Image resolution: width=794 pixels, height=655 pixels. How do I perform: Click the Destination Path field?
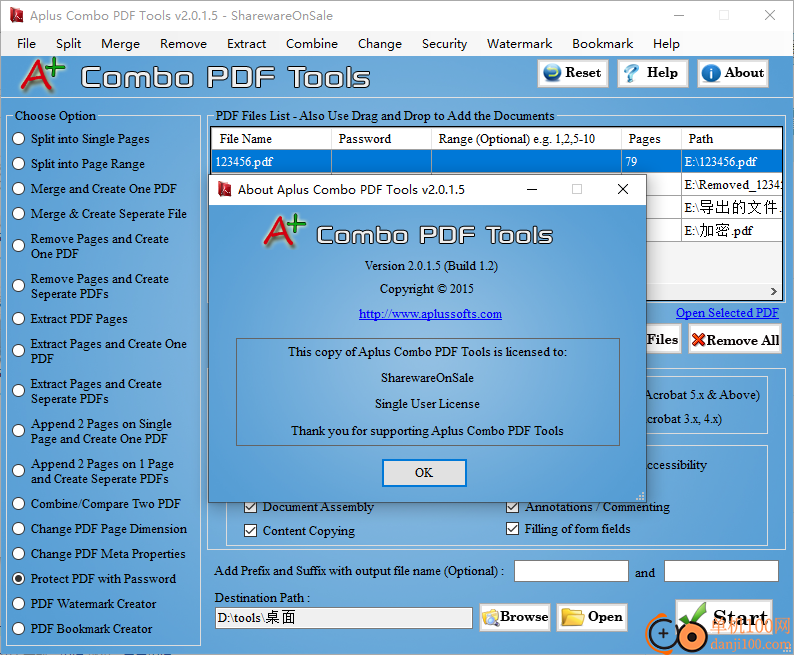click(x=344, y=618)
